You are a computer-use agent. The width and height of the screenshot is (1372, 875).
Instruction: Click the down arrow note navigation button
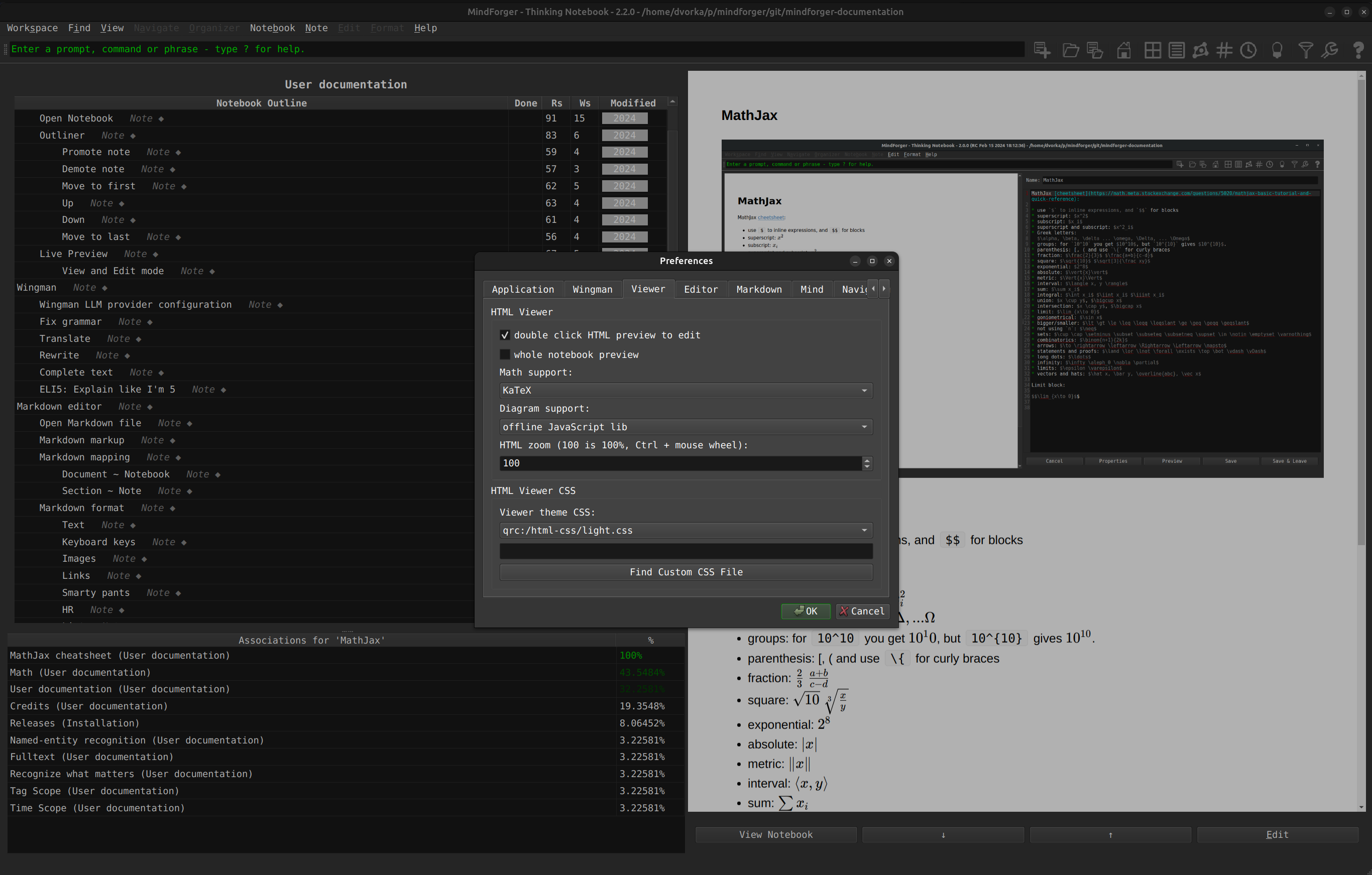(x=943, y=834)
